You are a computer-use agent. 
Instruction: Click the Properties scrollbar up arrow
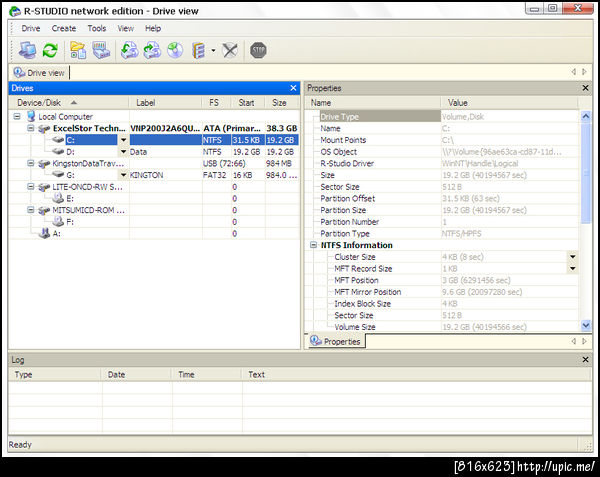585,116
